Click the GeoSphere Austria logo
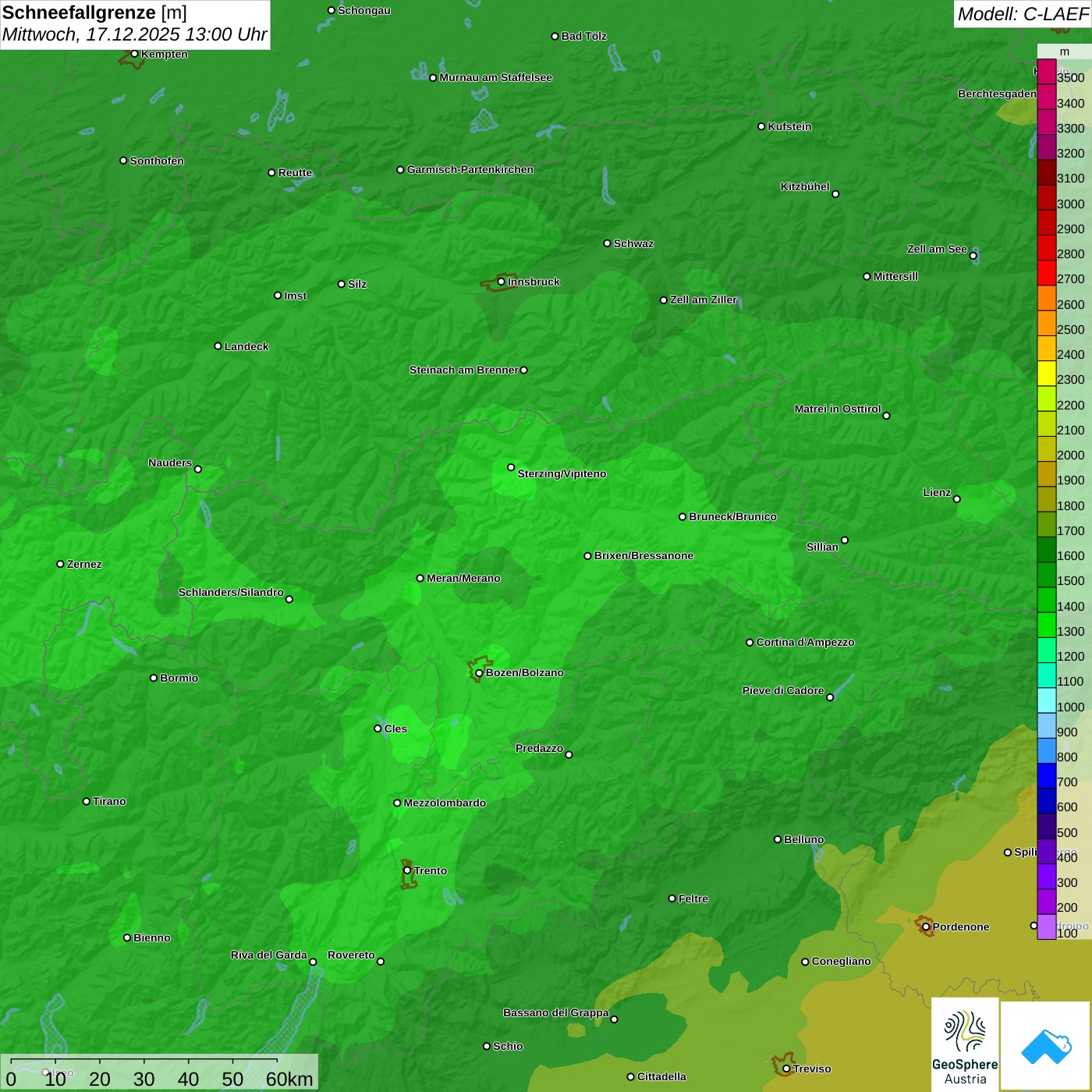Viewport: 1092px width, 1092px height. tap(965, 1044)
